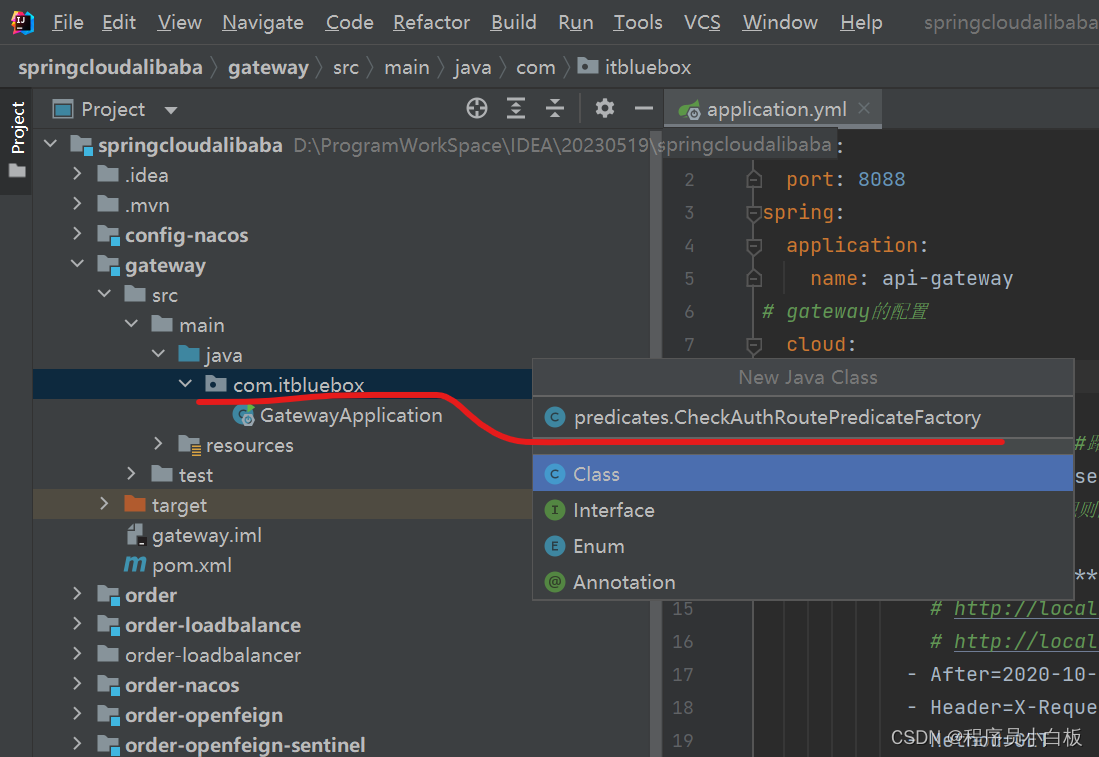Image resolution: width=1099 pixels, height=757 pixels.
Task: Open Project panel settings gear
Action: tap(604, 109)
